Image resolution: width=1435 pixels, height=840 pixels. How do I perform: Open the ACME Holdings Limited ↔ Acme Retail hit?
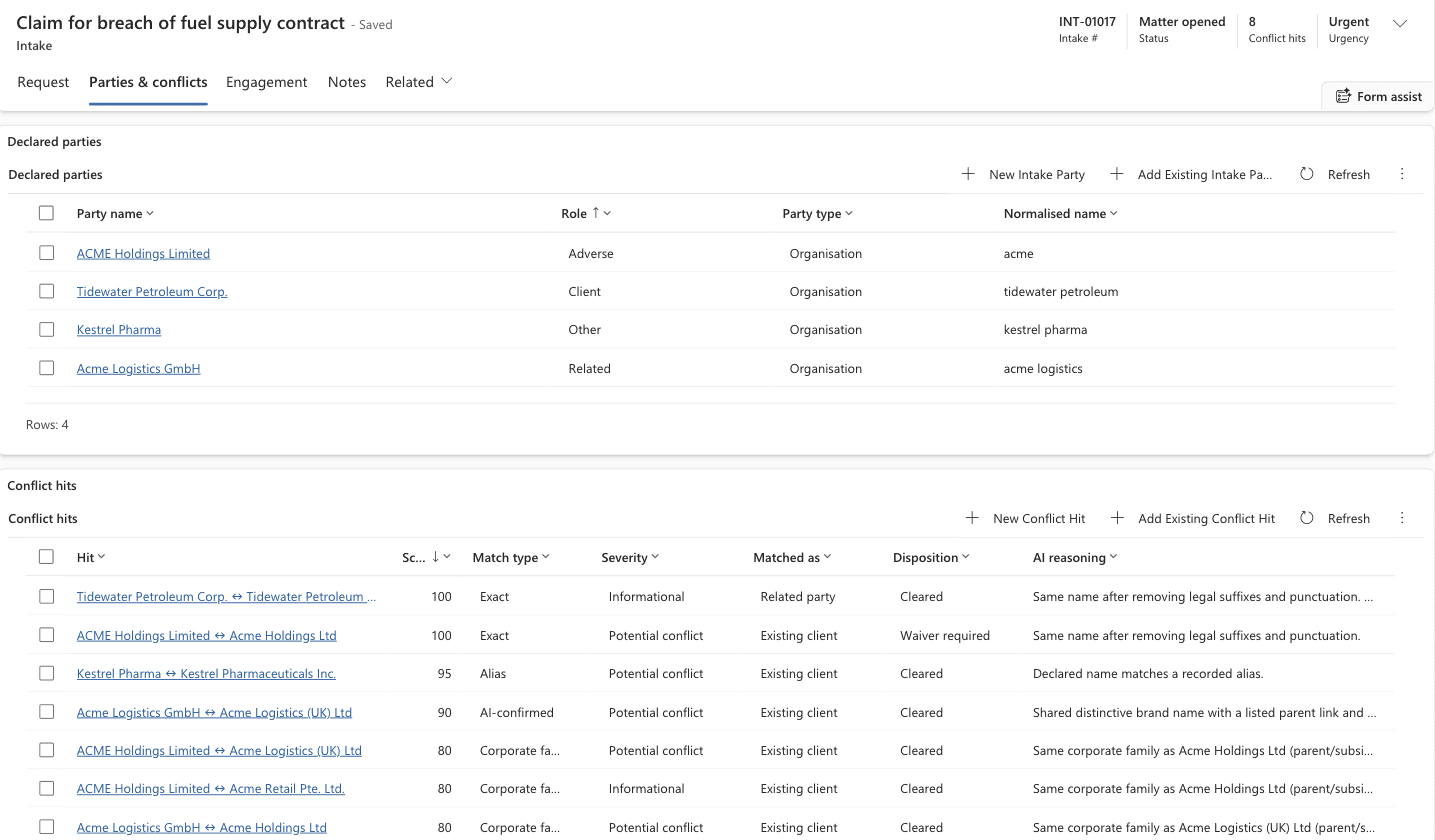211,788
